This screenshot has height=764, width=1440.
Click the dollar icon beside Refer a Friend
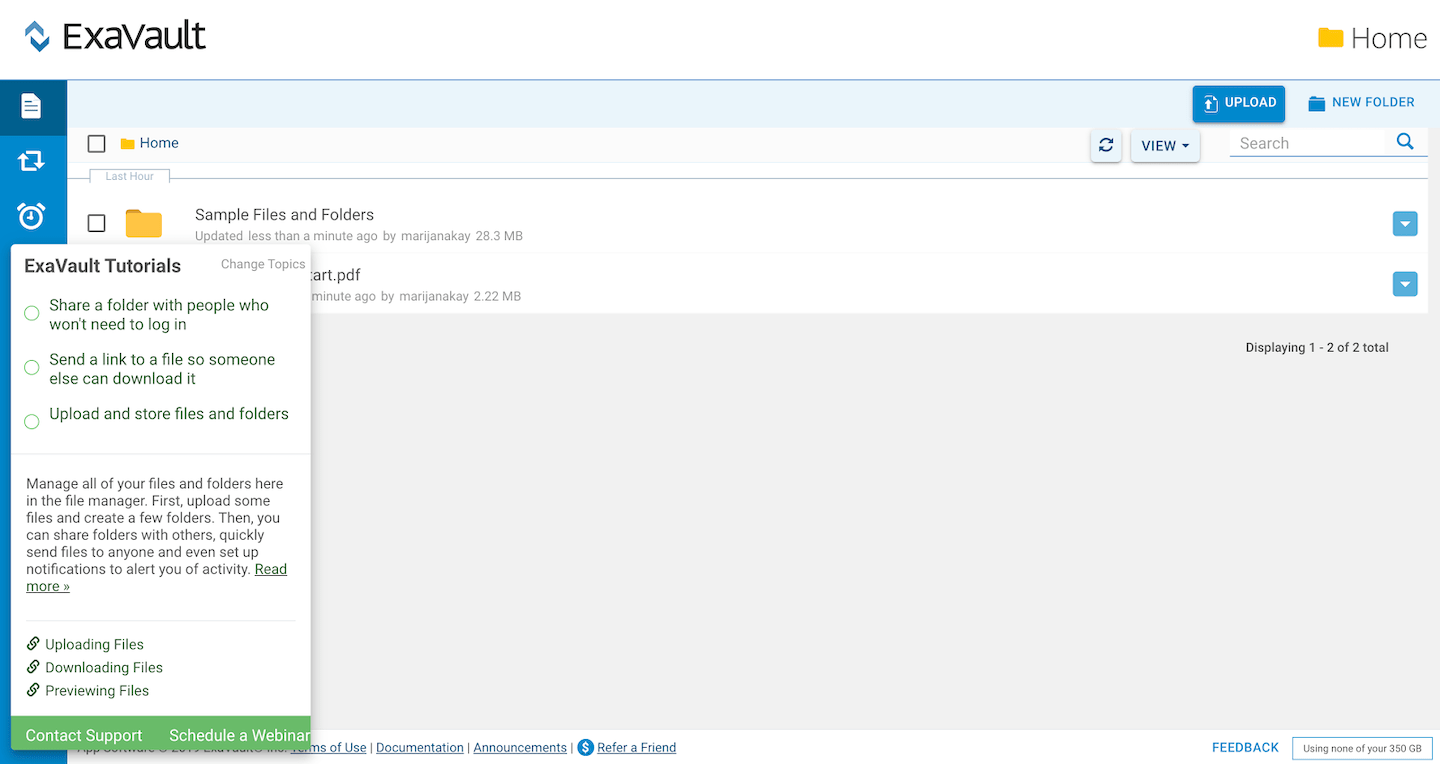tap(586, 747)
